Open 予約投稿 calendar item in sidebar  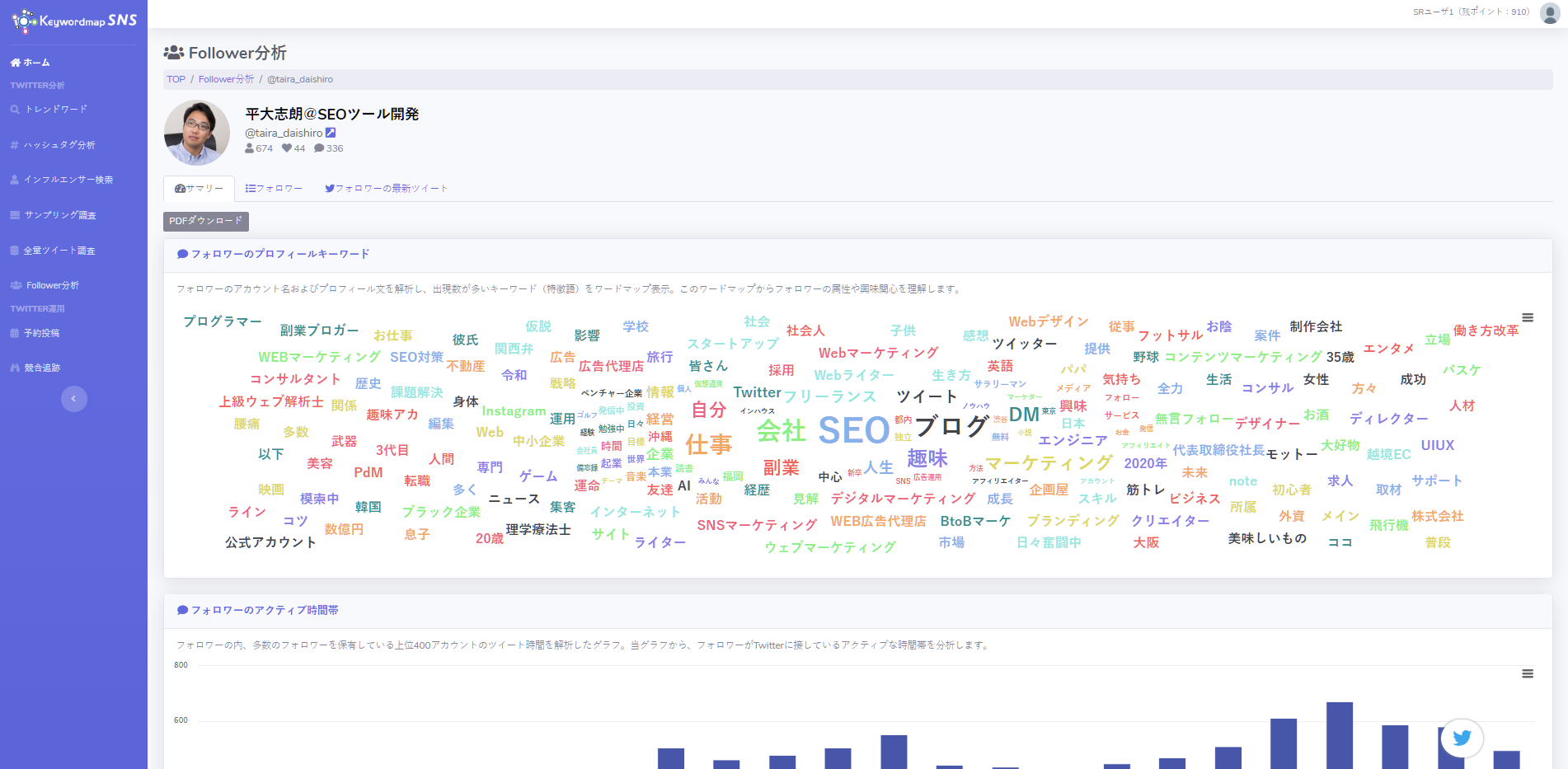pos(41,333)
